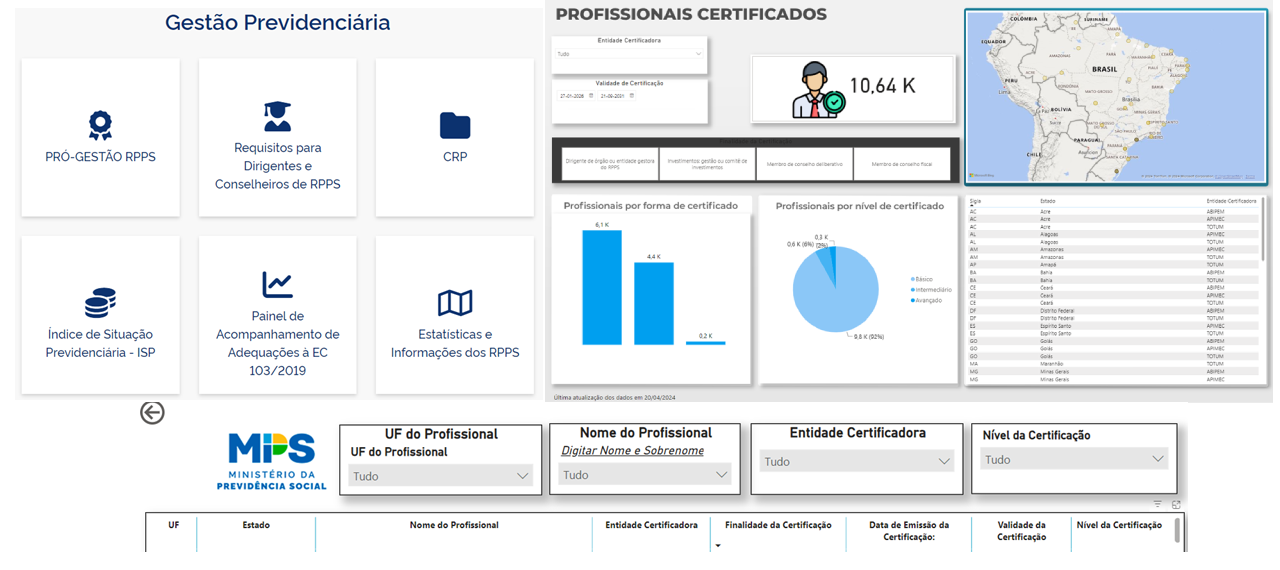The height and width of the screenshot is (570, 1280).
Task: Click the 10,64 K total card value
Action: click(x=882, y=87)
